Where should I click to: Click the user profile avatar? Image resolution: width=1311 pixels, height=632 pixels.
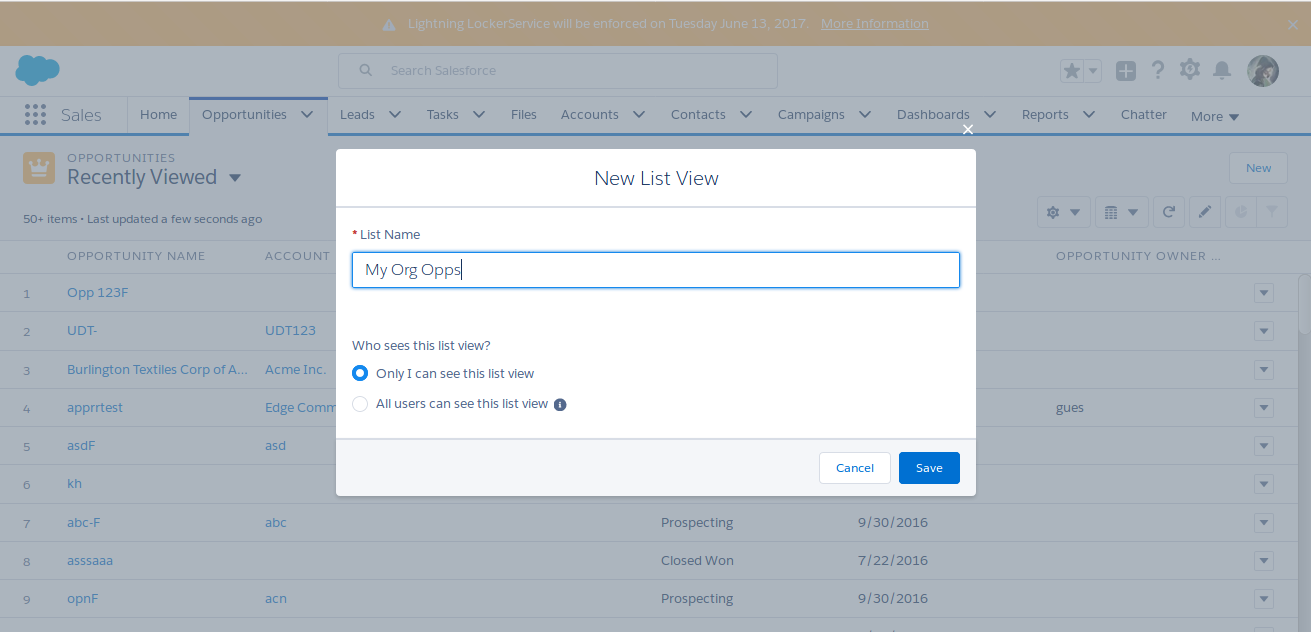[x=1263, y=71]
